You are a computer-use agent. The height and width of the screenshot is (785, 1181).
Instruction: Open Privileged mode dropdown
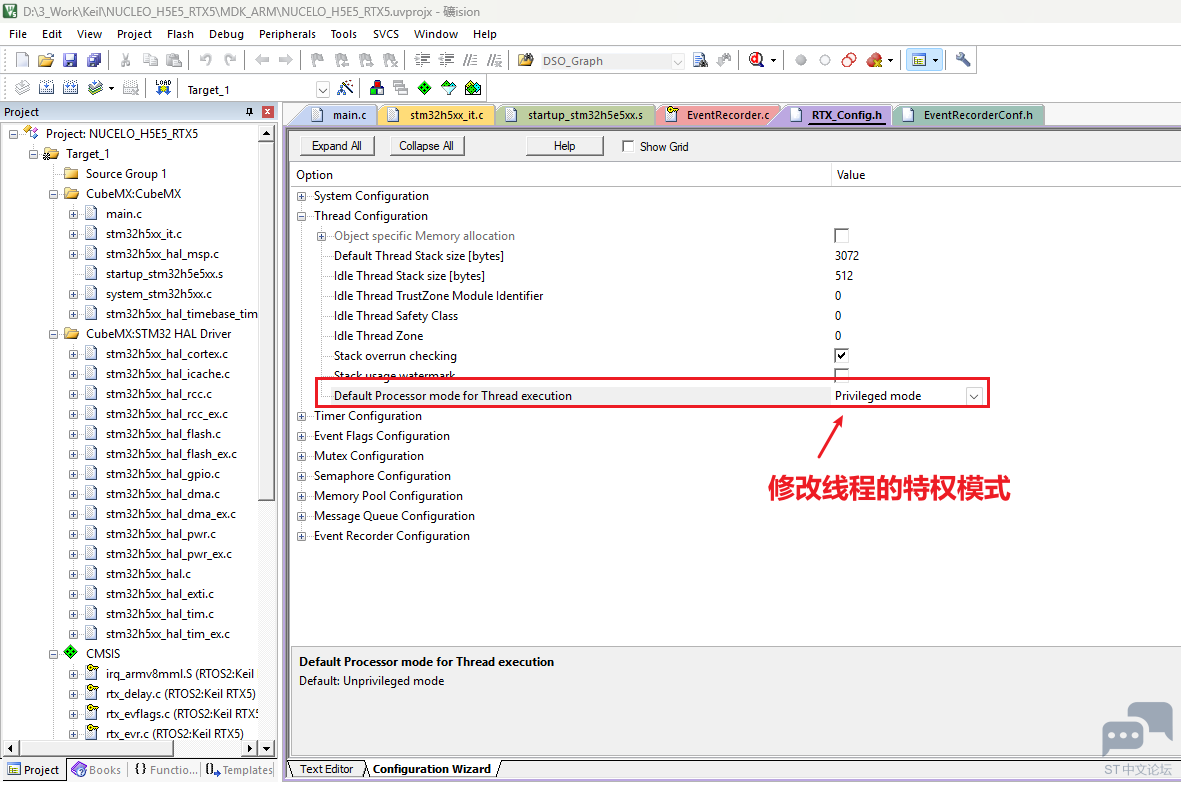974,396
